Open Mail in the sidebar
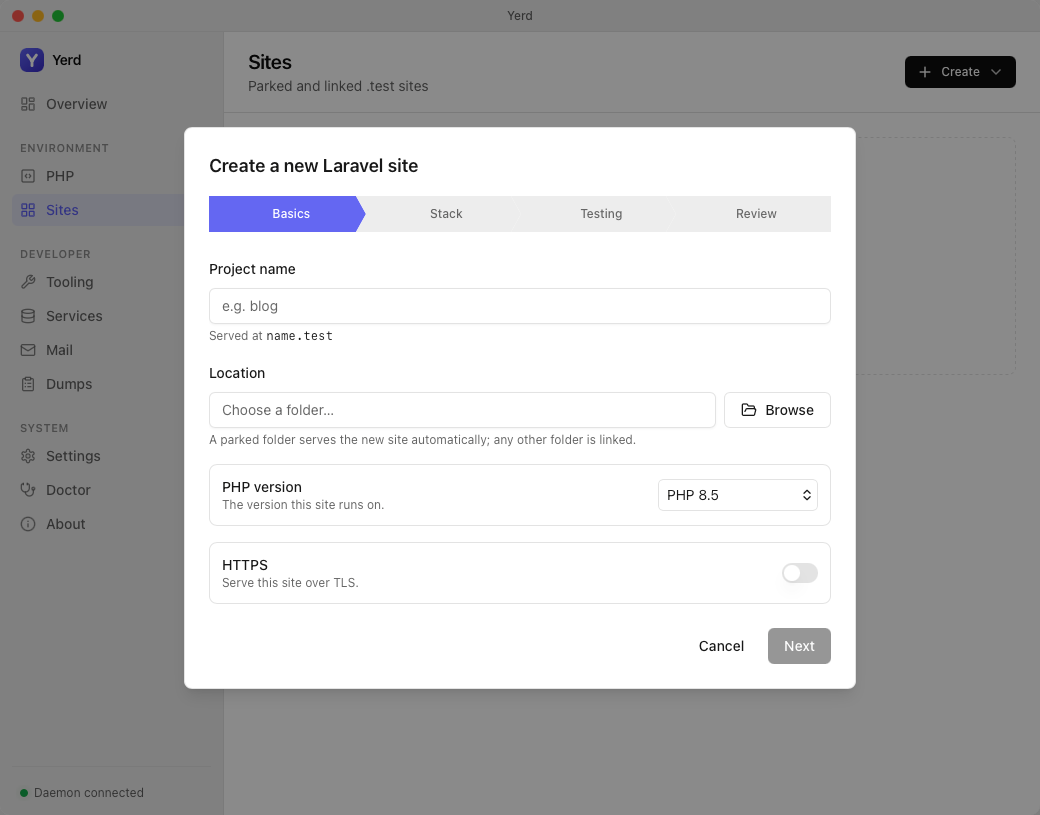The width and height of the screenshot is (1040, 815). (x=98, y=350)
